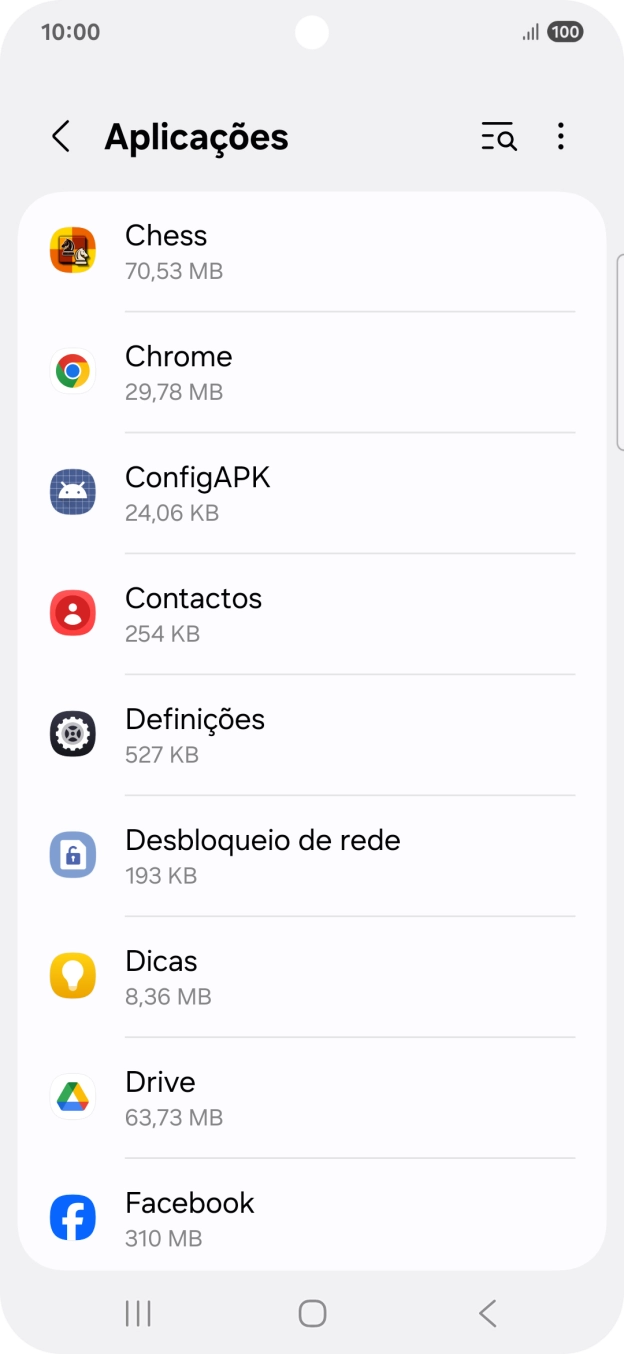624x1354 pixels.
Task: Open the Chess app icon
Action: 72,250
